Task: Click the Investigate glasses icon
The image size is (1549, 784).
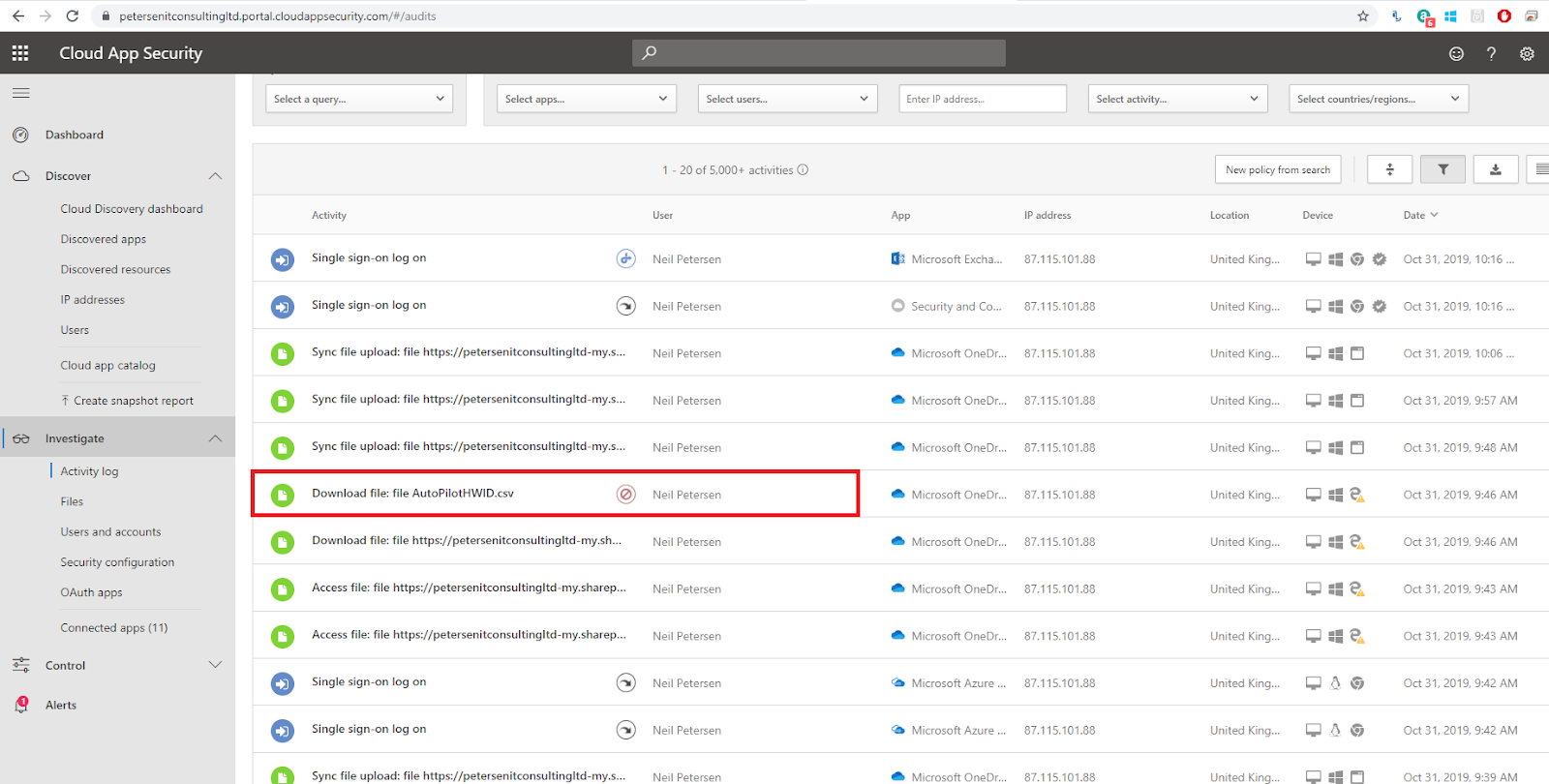Action: [21, 438]
